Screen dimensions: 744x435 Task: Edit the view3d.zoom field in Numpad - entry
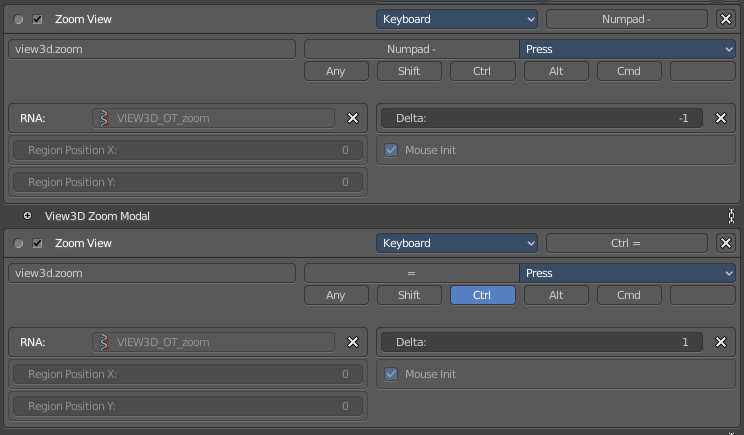152,49
